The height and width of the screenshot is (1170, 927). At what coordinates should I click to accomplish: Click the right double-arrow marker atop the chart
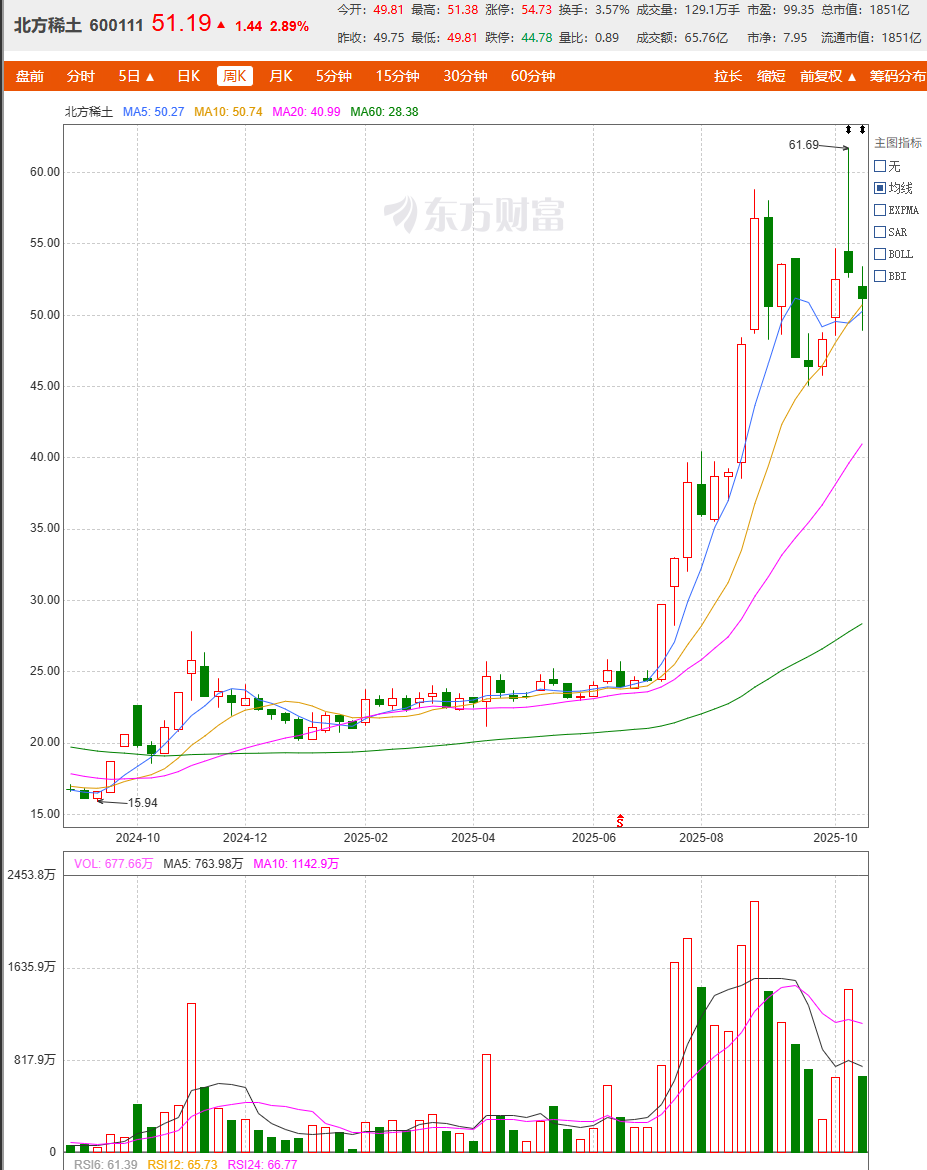click(862, 130)
